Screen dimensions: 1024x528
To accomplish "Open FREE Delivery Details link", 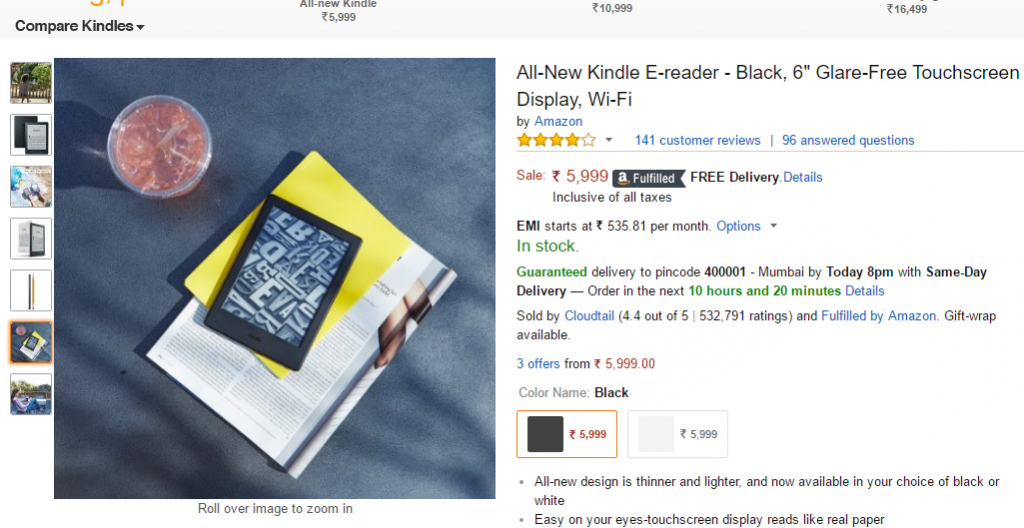I will coord(803,177).
